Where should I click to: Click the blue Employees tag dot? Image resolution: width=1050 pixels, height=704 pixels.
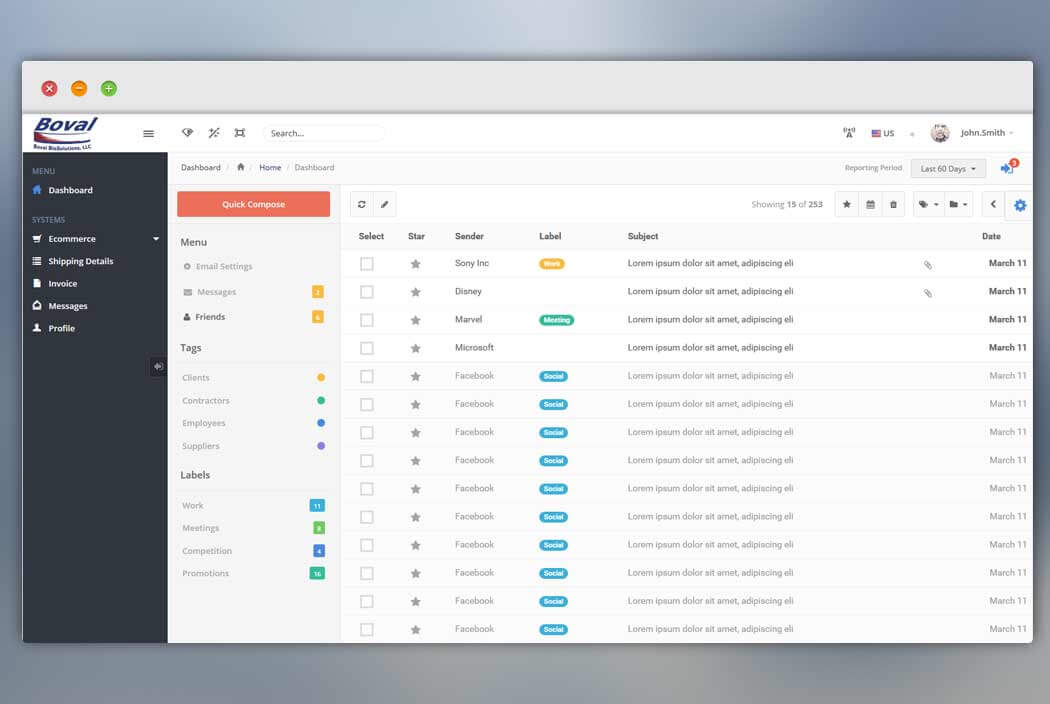321,423
